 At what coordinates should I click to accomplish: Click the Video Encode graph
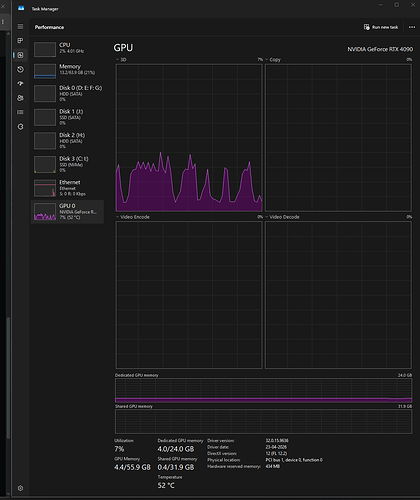(x=189, y=295)
